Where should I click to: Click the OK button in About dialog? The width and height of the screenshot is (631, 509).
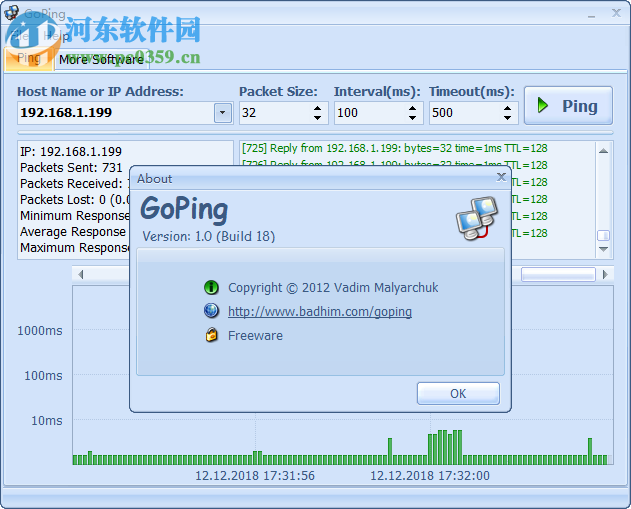point(458,394)
